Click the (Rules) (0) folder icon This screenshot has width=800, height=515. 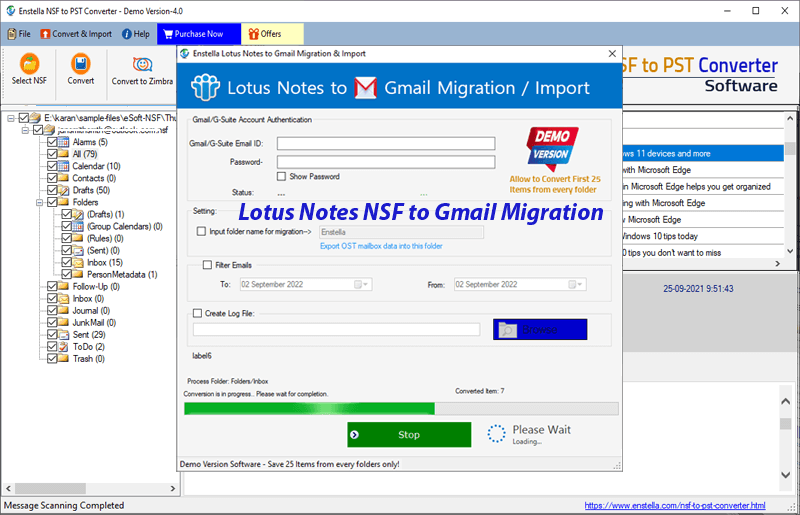click(x=78, y=238)
